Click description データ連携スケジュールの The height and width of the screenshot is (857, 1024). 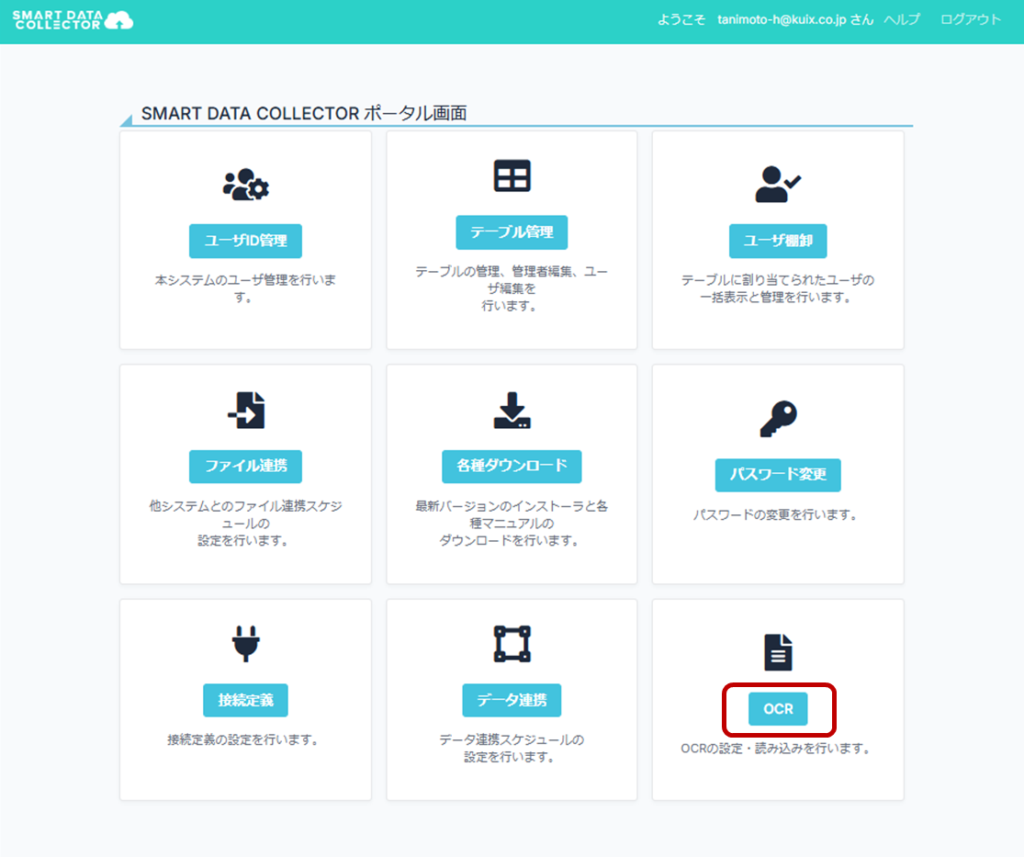pyautogui.click(x=511, y=740)
